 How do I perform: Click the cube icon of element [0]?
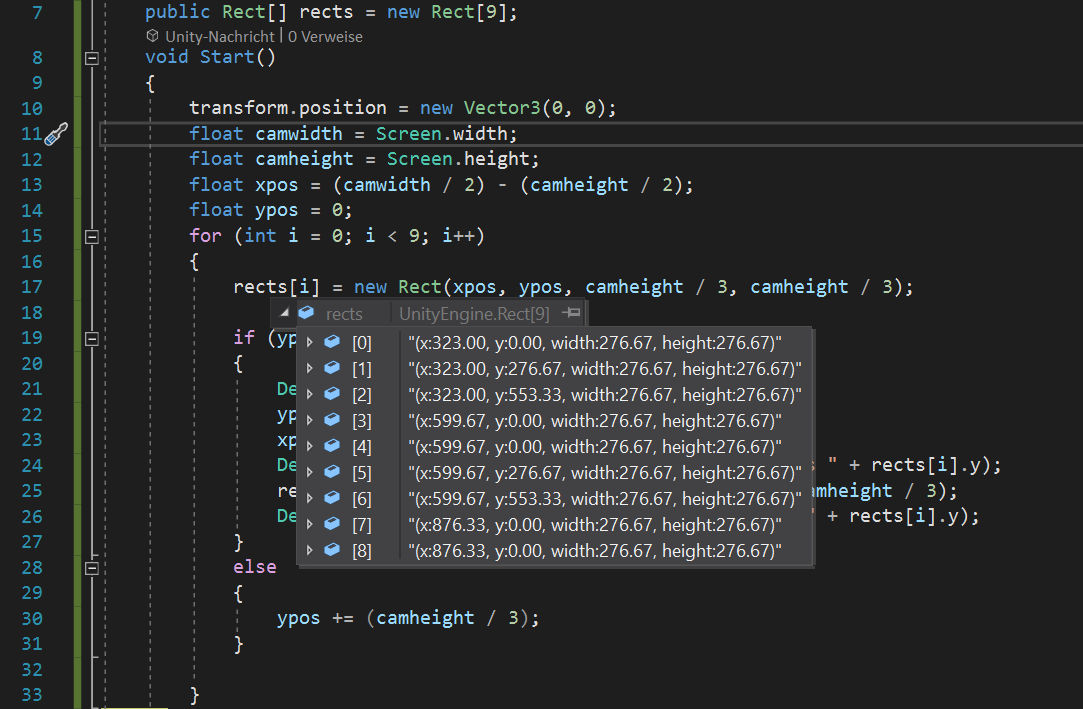pos(332,342)
